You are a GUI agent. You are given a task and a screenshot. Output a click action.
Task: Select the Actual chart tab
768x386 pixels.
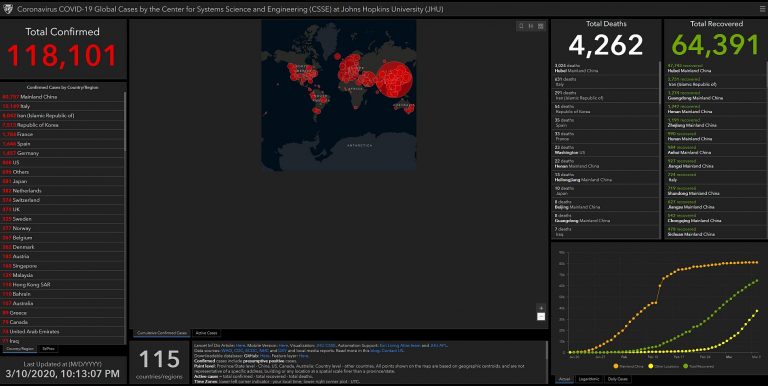tap(564, 379)
